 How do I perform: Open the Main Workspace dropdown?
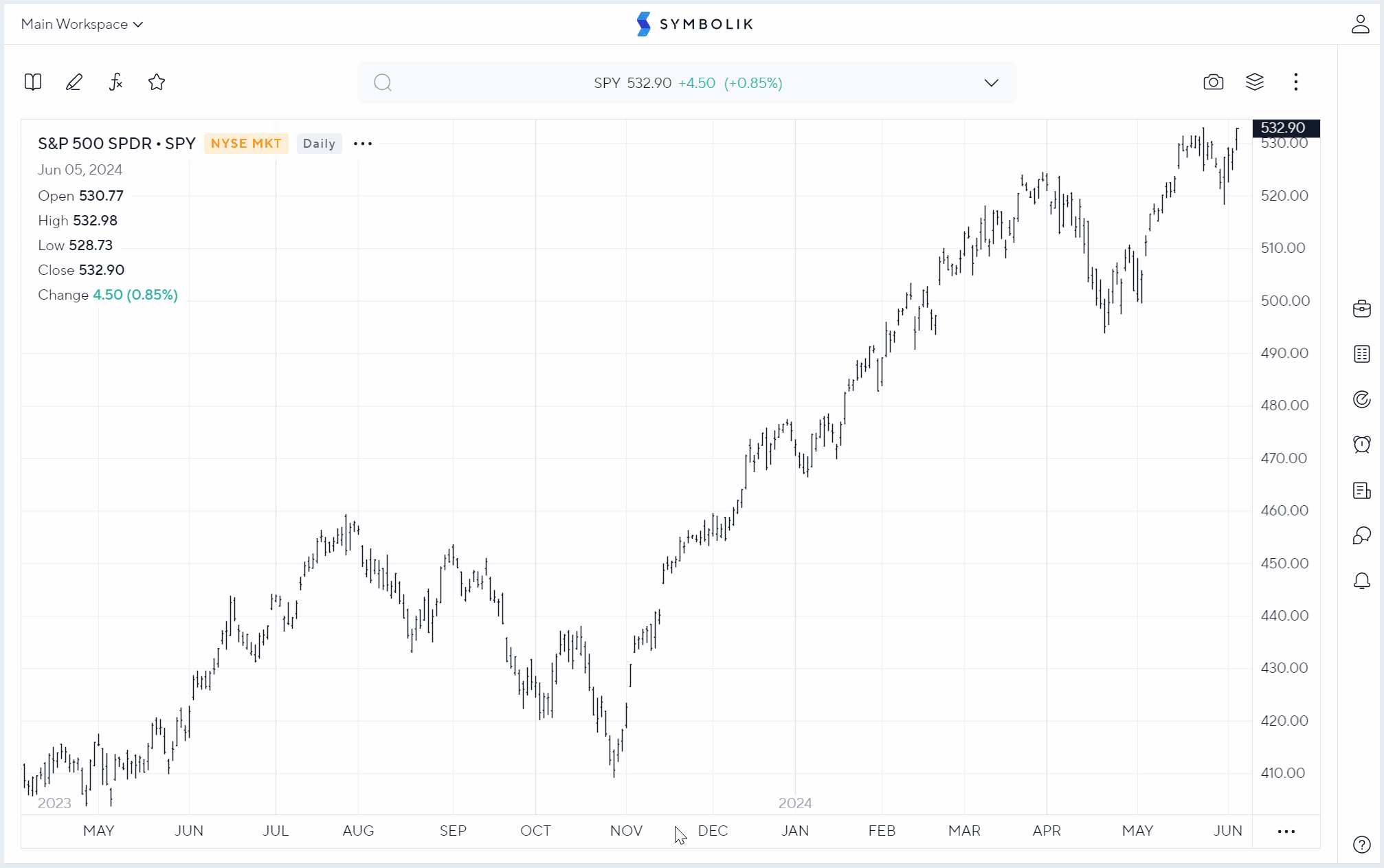82,24
